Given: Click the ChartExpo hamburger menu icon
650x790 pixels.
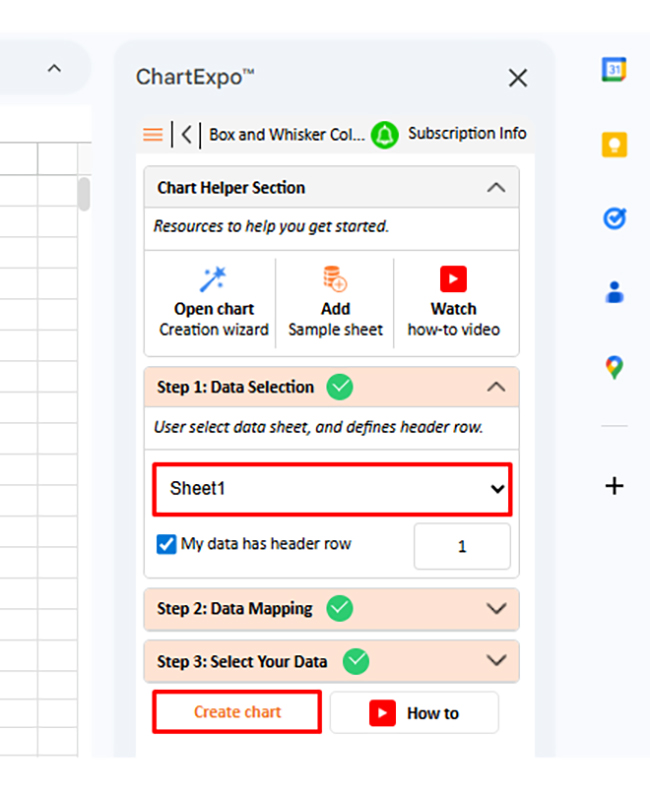Looking at the screenshot, I should coord(153,135).
